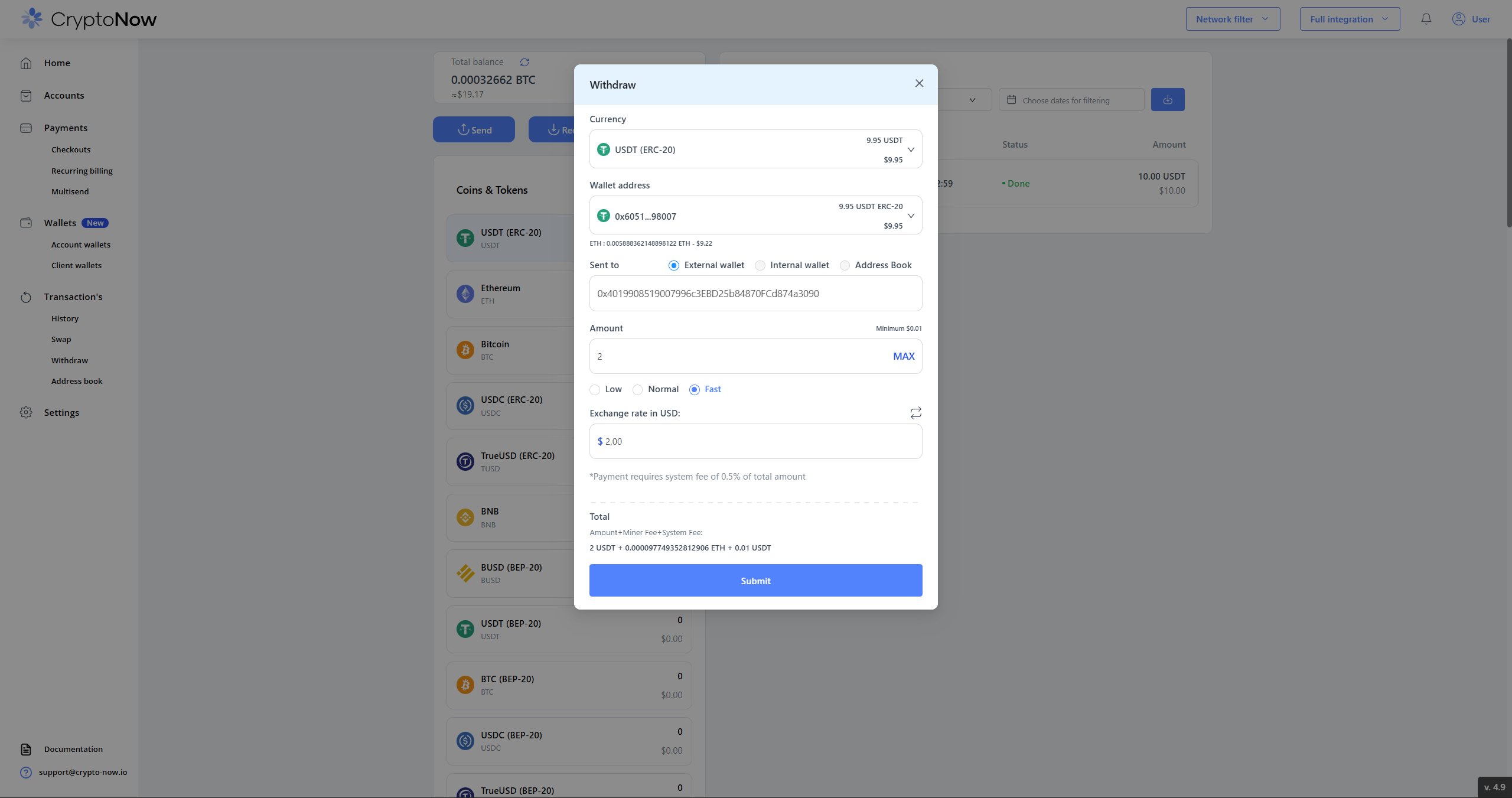Click the Settings gear icon
The height and width of the screenshot is (798, 1512).
26,412
